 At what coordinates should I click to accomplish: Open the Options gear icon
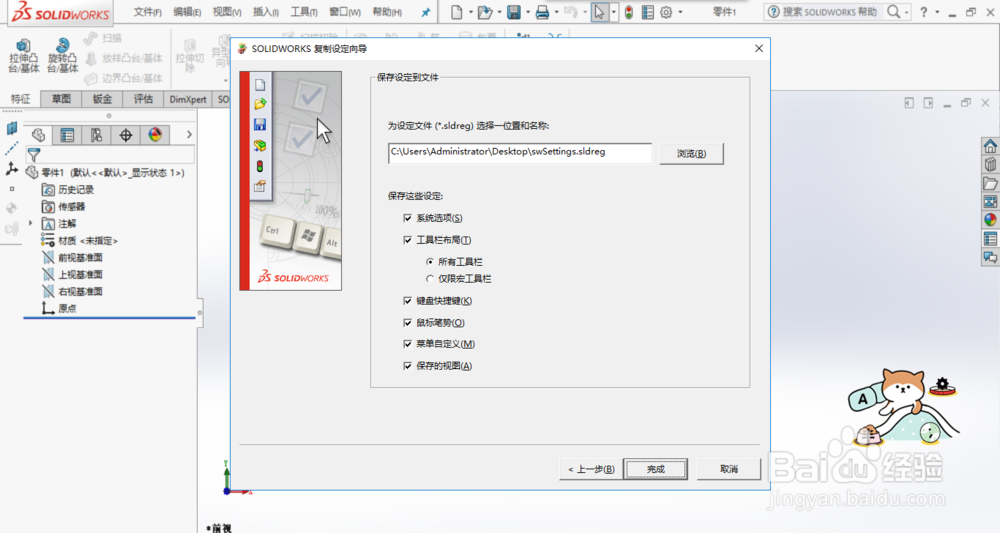click(x=666, y=12)
